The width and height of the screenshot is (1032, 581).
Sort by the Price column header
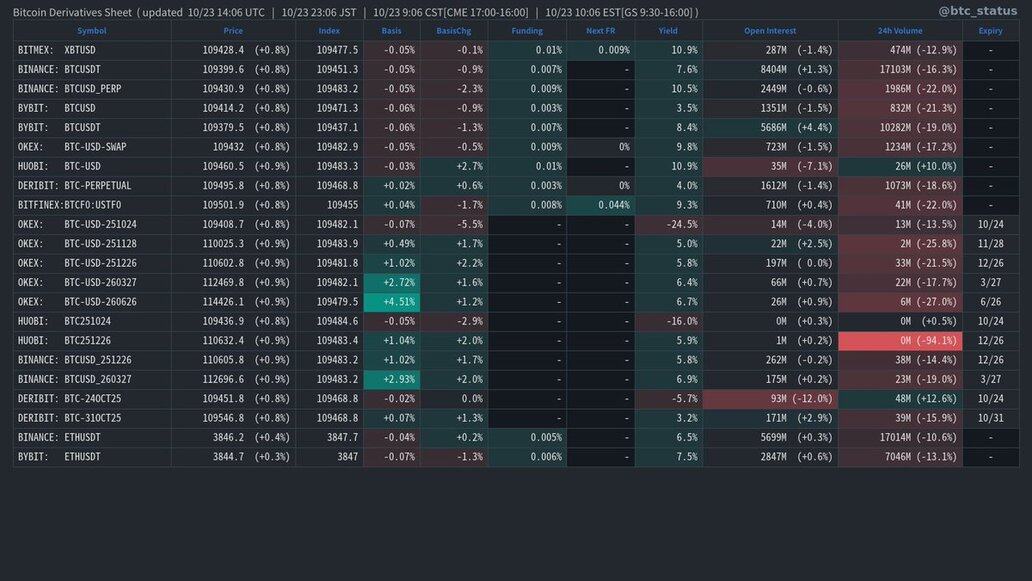tap(233, 31)
